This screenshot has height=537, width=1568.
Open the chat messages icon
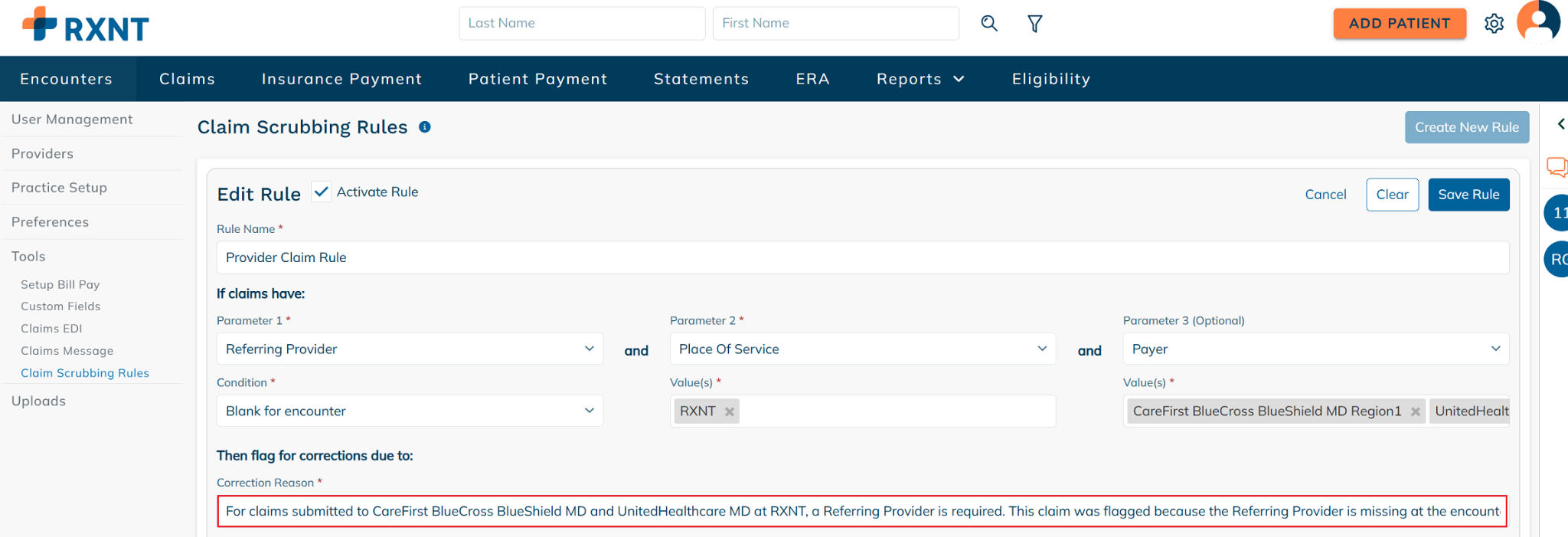pyautogui.click(x=1557, y=166)
